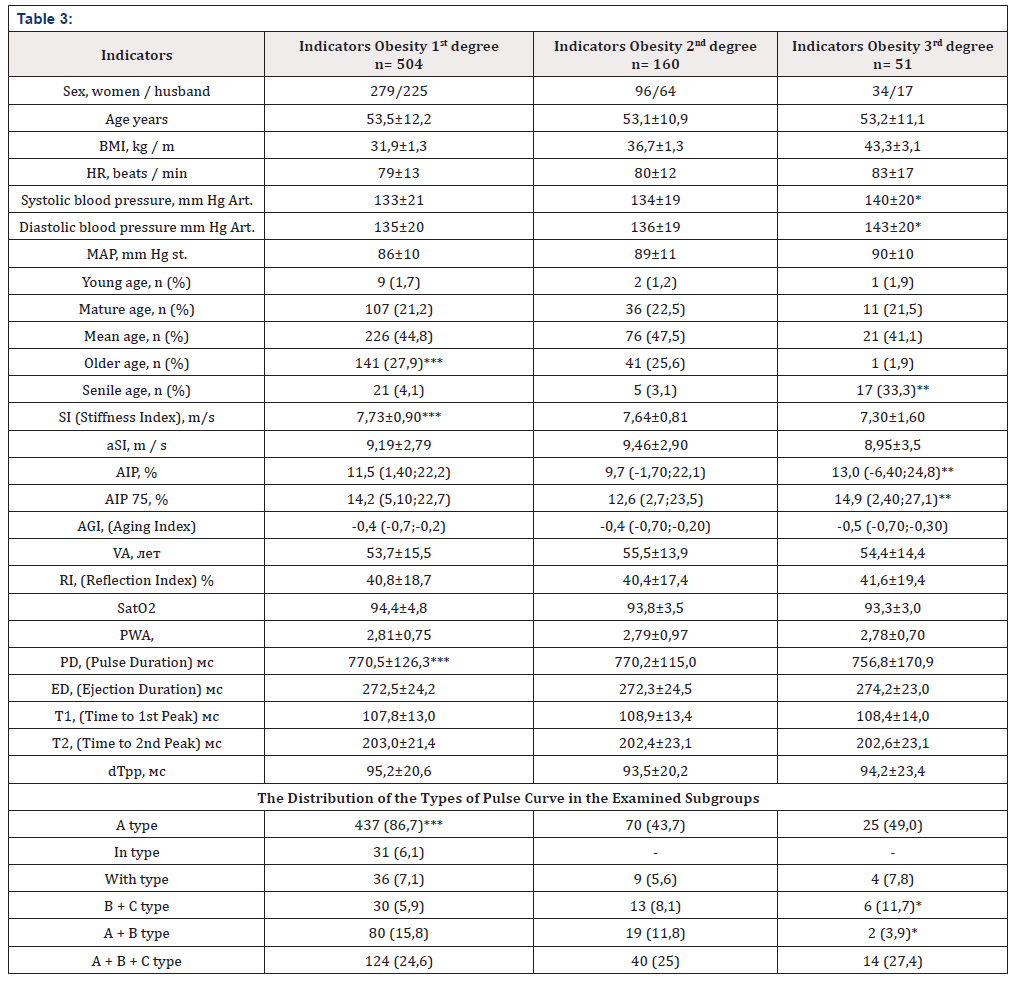
Task: Click the '279/225' sex ratio cell
Action: click(398, 92)
